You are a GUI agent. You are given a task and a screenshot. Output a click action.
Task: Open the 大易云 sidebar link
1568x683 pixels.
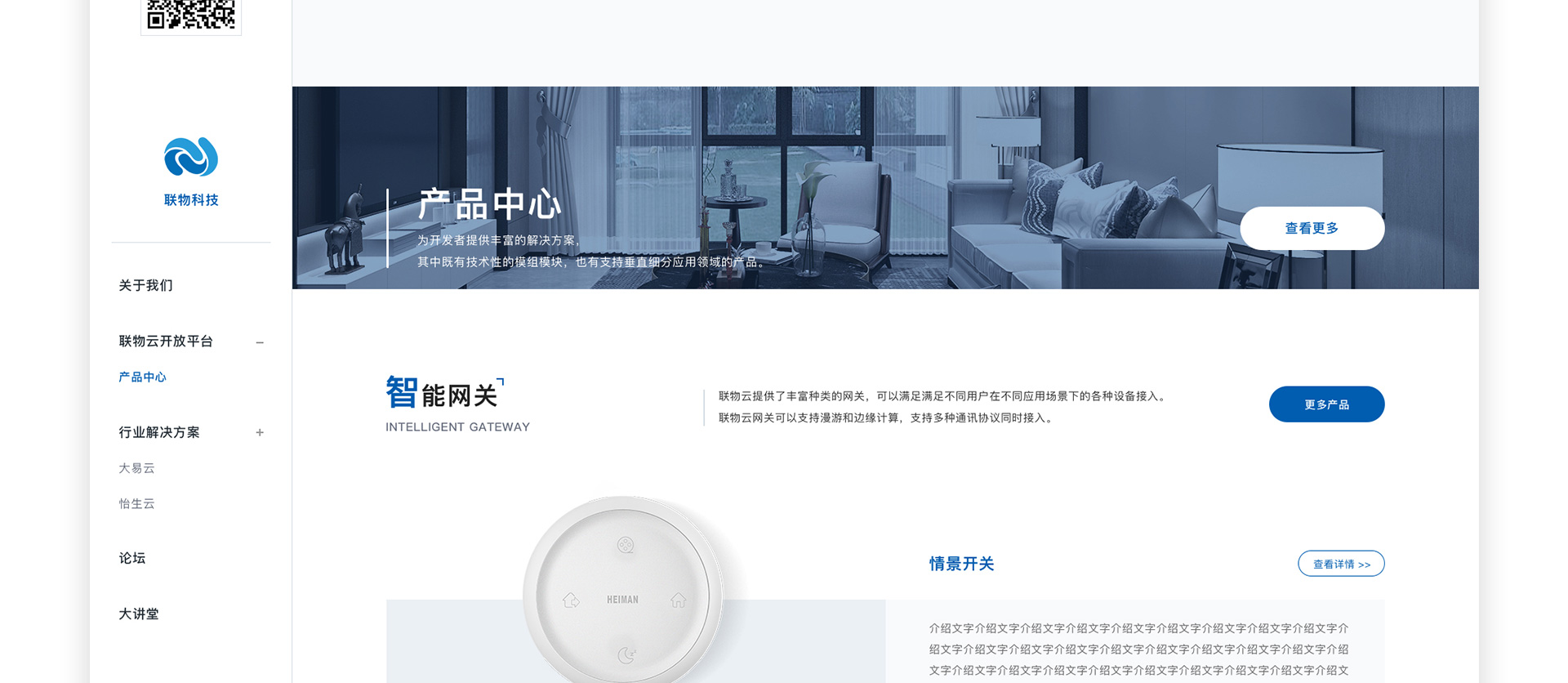(x=136, y=468)
